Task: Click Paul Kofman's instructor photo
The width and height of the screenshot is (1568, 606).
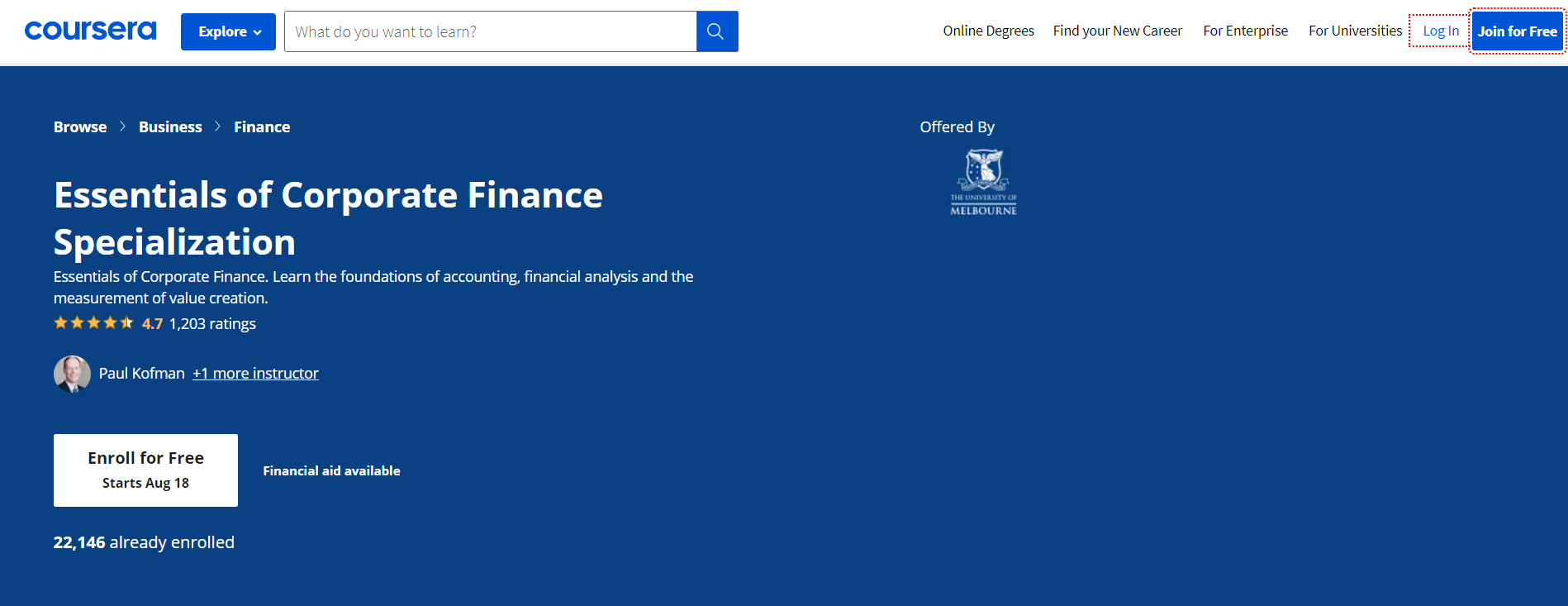Action: tap(72, 374)
